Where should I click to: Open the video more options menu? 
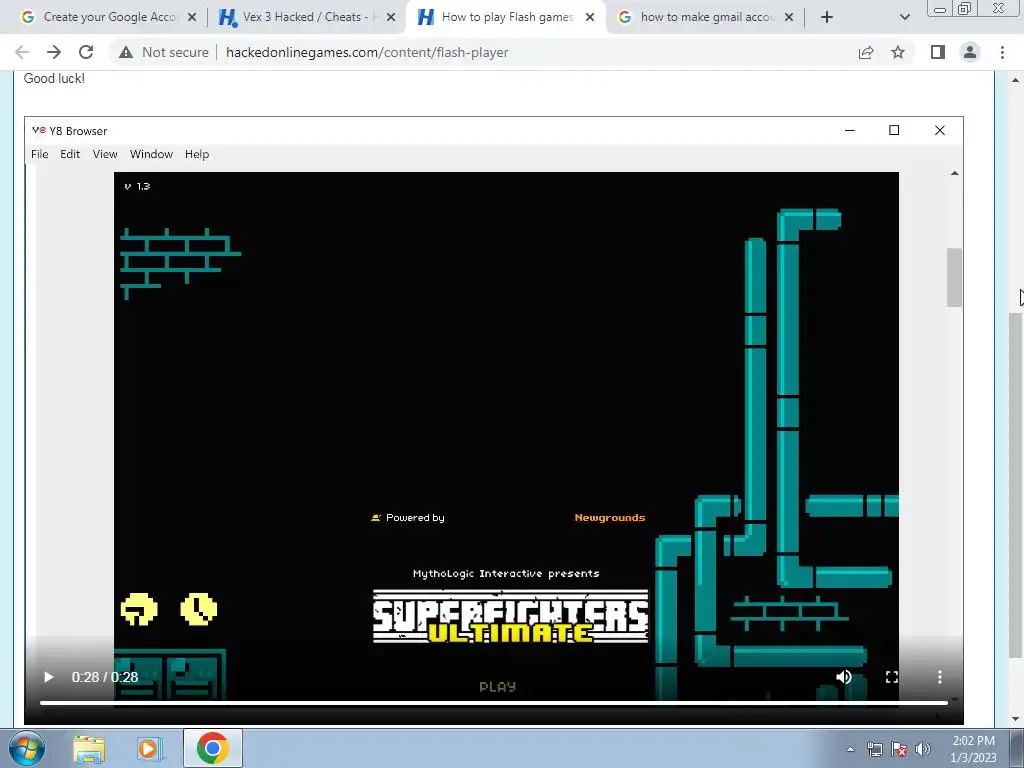click(x=940, y=677)
